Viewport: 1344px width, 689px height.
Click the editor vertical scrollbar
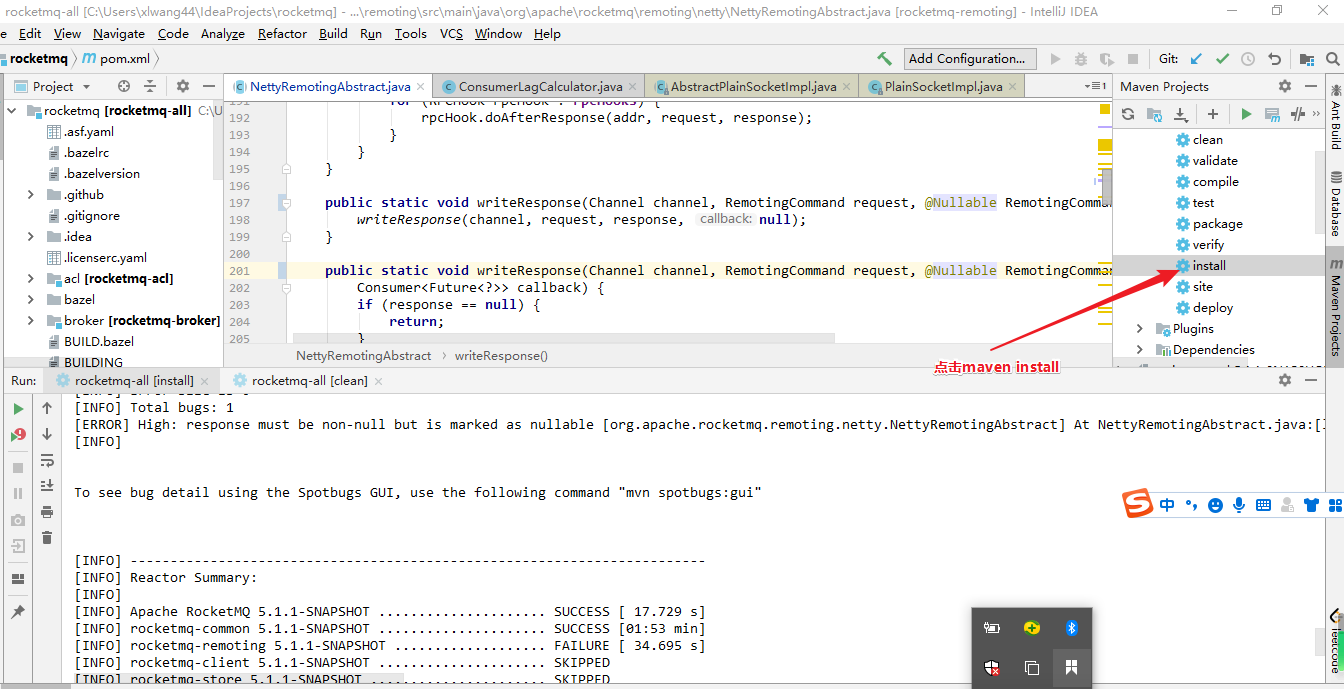pyautogui.click(x=1105, y=187)
